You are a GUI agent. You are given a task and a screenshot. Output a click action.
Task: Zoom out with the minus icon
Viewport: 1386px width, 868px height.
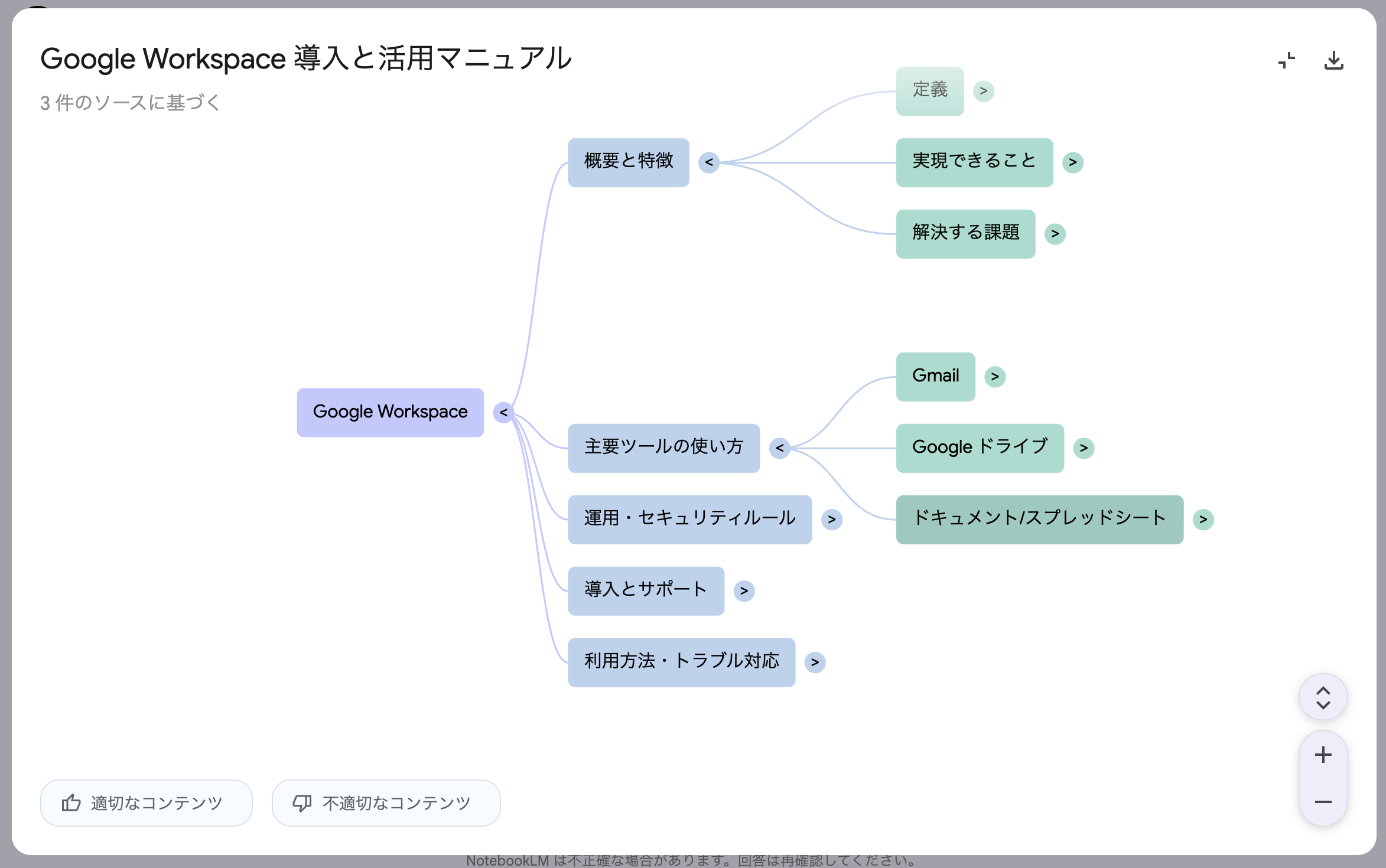coord(1323,802)
